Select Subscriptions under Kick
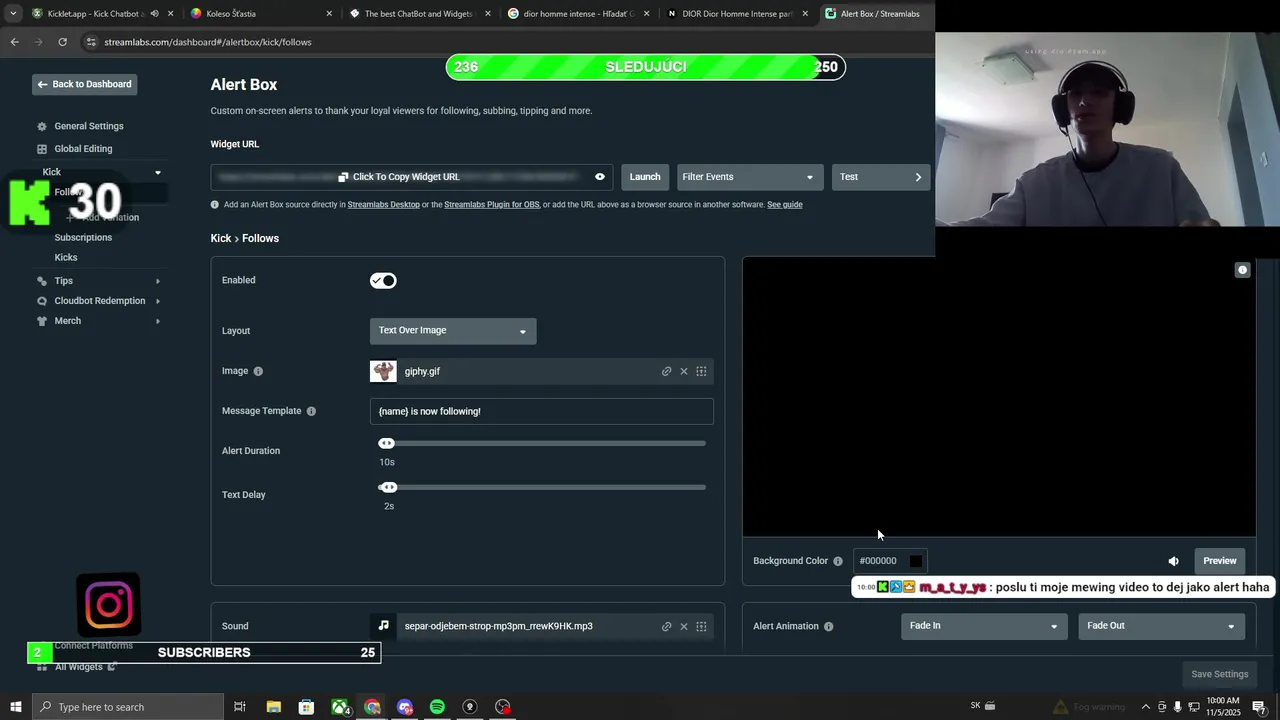Viewport: 1280px width, 720px height. pyautogui.click(x=83, y=238)
